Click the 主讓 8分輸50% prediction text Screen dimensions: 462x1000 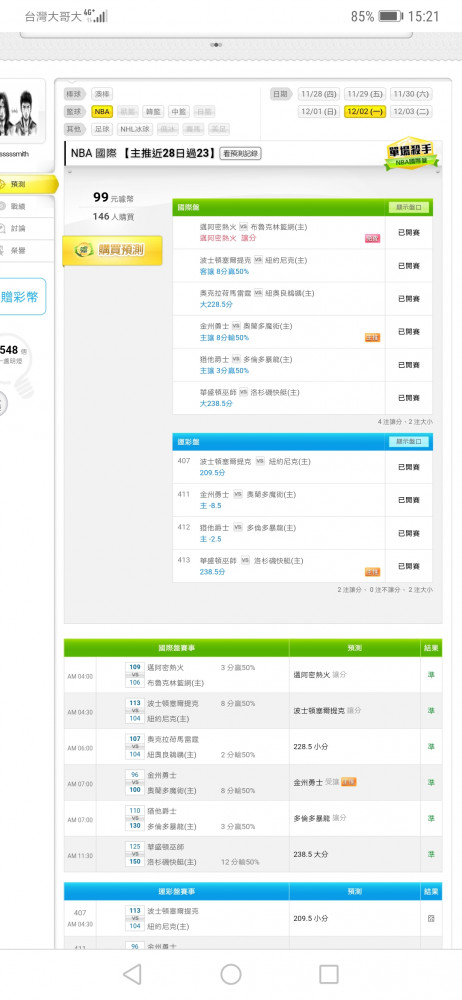(x=224, y=337)
